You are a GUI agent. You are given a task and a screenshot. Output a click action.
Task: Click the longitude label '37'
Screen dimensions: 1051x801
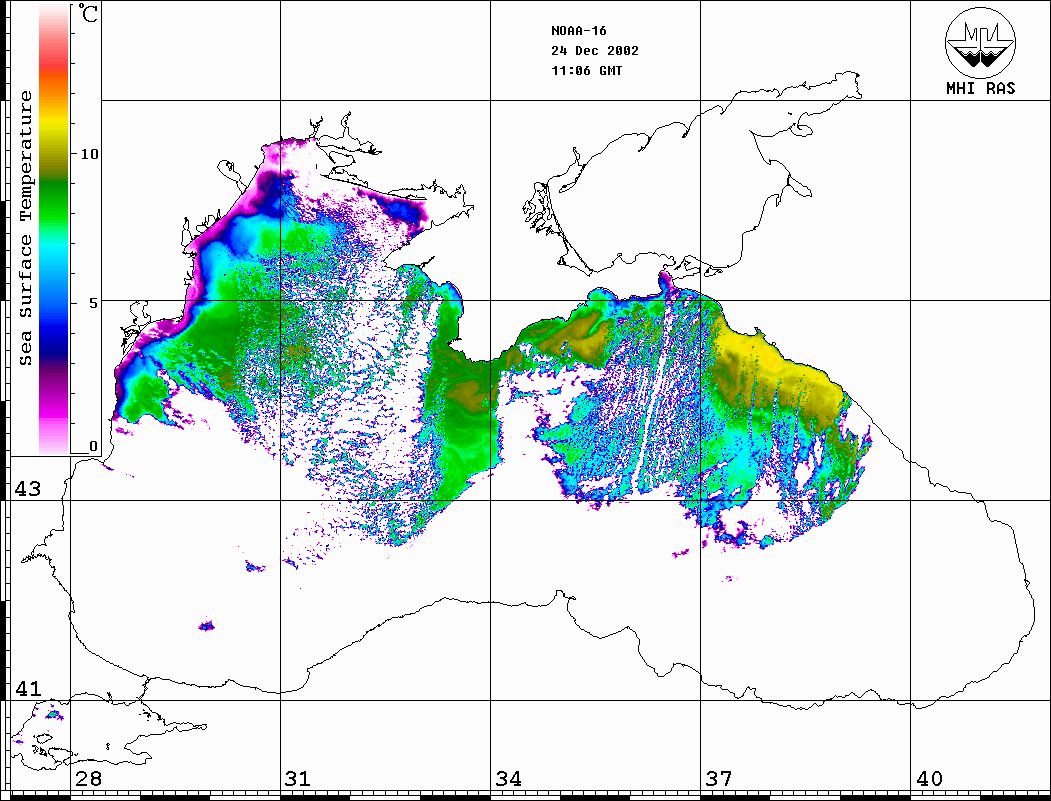tap(719, 778)
